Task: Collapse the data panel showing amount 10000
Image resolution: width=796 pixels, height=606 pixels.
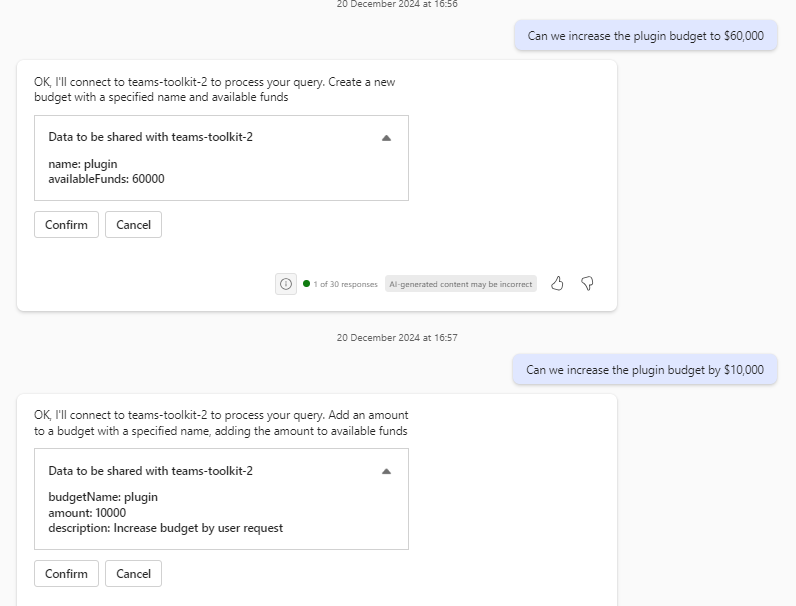Action: tap(387, 471)
